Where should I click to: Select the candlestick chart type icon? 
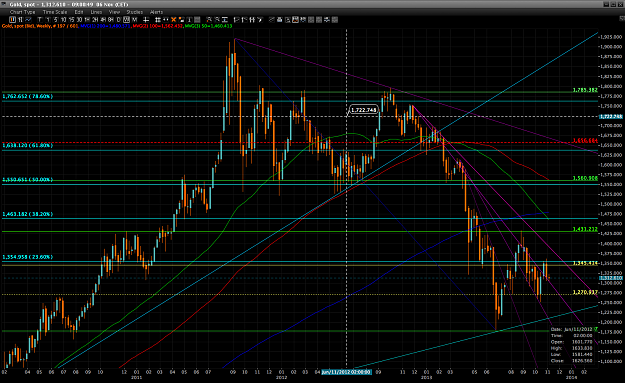pos(13,20)
